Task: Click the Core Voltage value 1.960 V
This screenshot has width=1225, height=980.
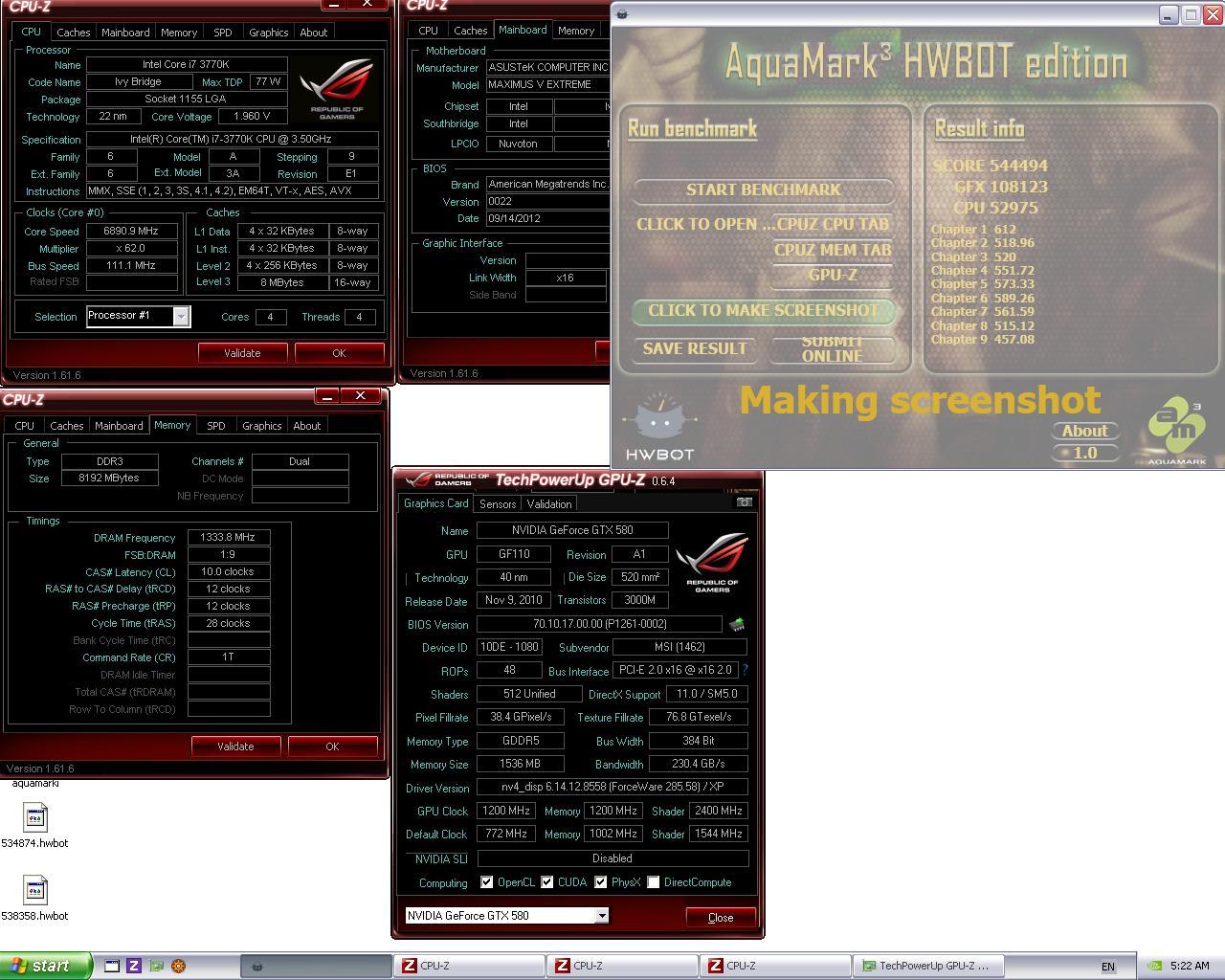Action: coord(253,116)
